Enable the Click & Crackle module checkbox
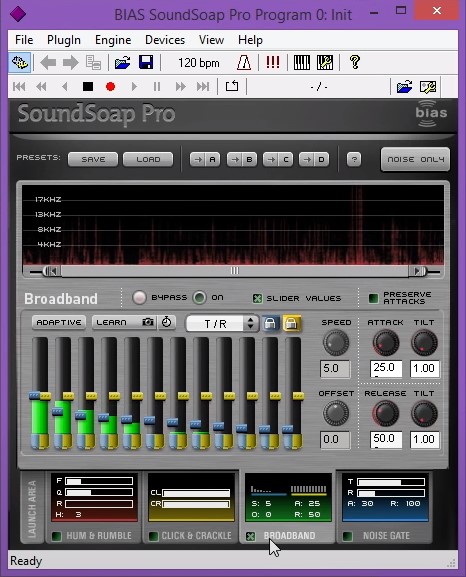Image resolution: width=466 pixels, height=577 pixels. coord(153,536)
